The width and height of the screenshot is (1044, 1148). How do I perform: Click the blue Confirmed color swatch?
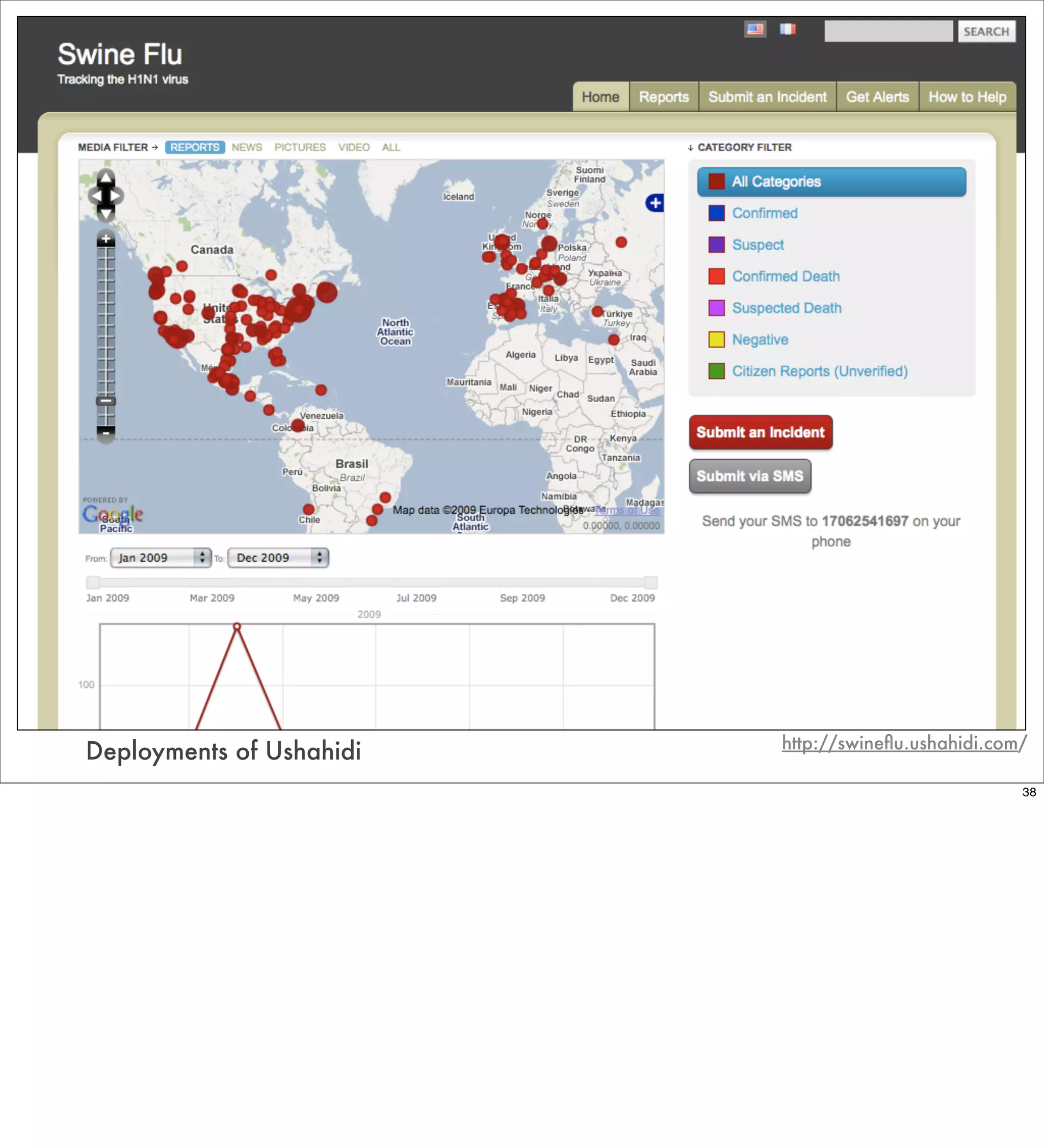coord(717,213)
